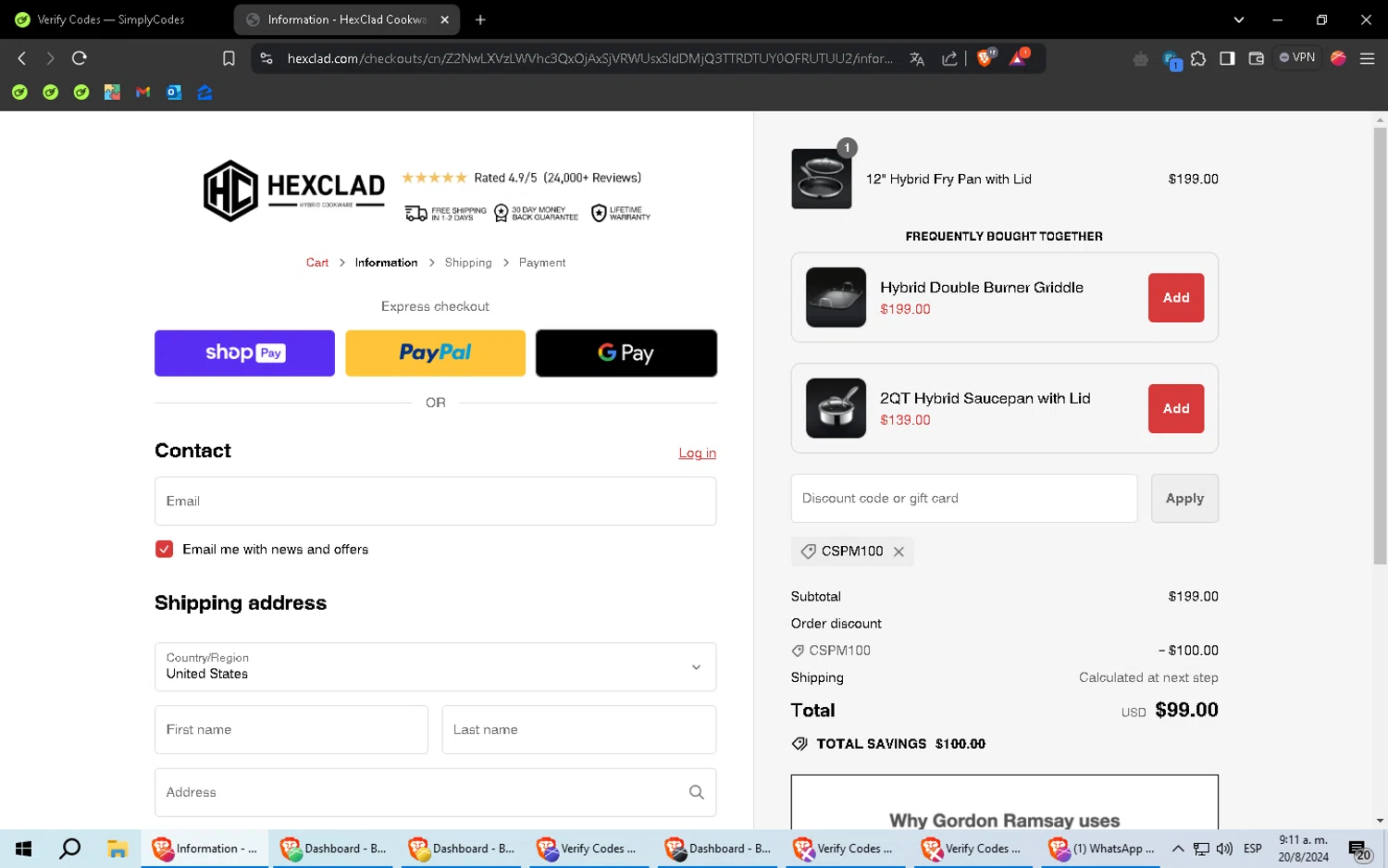Click the address bar URL
1388x868 pixels.
tap(589, 58)
